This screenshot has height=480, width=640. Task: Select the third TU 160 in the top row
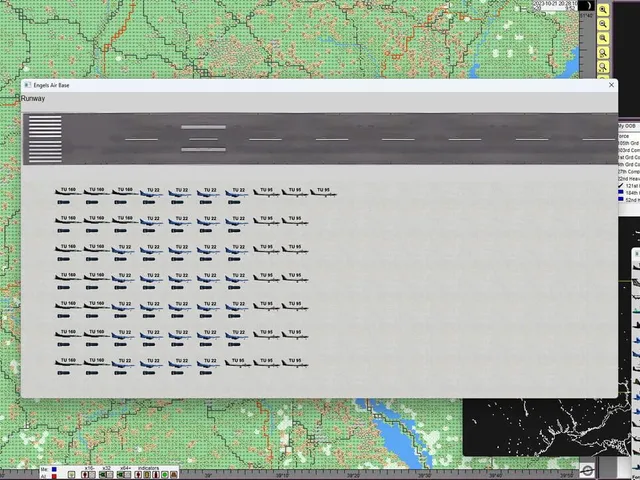click(x=125, y=192)
